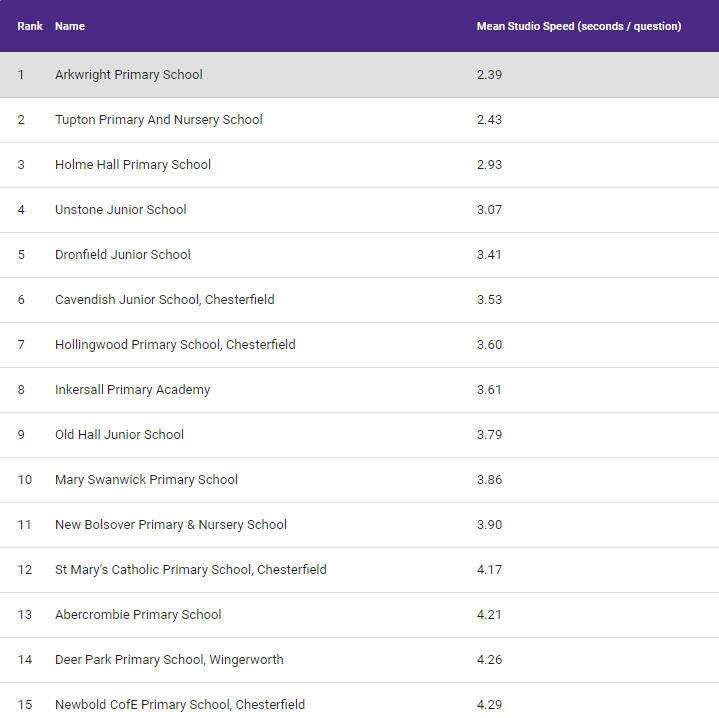This screenshot has height=718, width=719.
Task: Click Unstone Junior School name
Action: click(x=121, y=209)
